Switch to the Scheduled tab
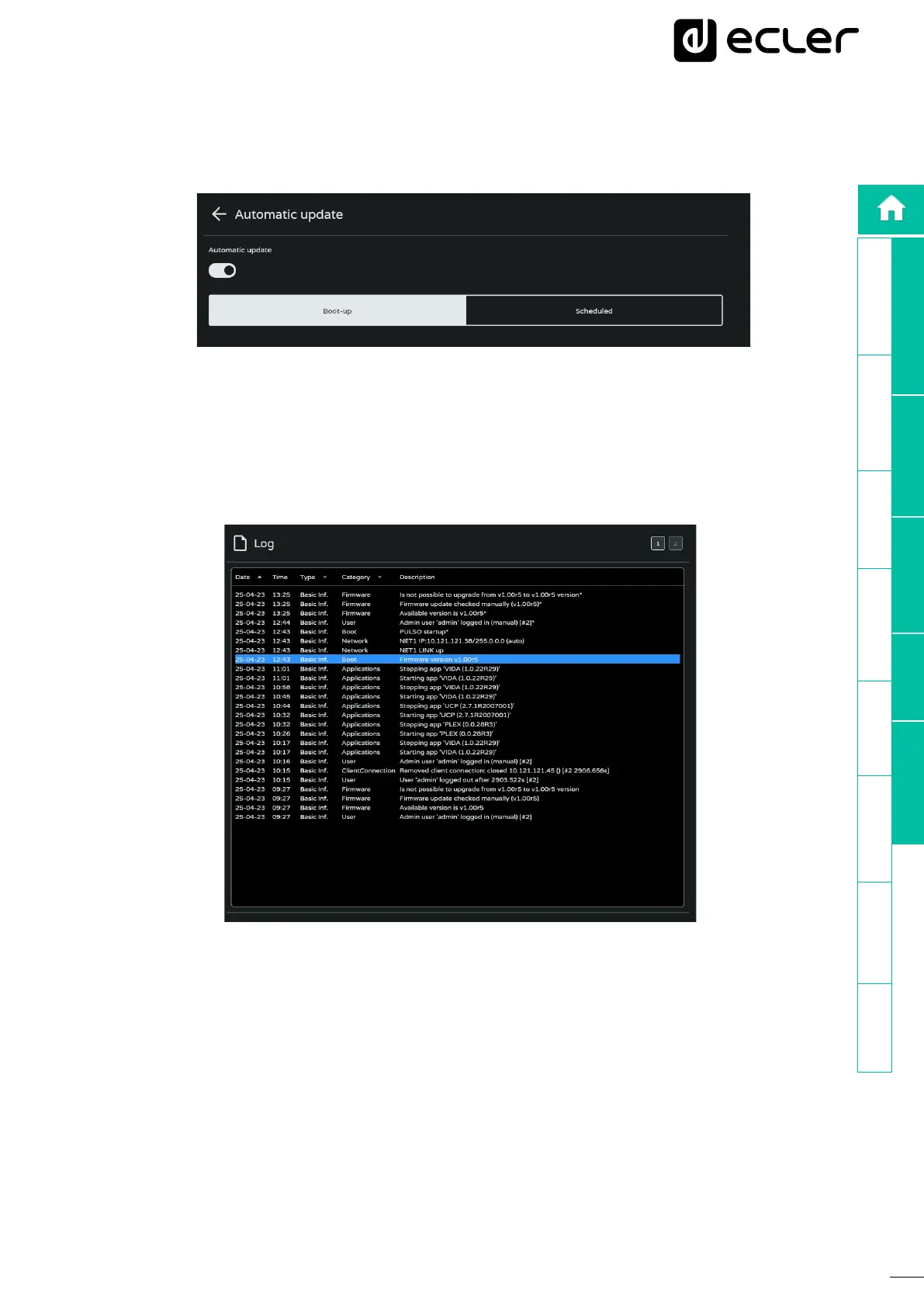Image resolution: width=924 pixels, height=1307 pixels. pyautogui.click(x=594, y=310)
